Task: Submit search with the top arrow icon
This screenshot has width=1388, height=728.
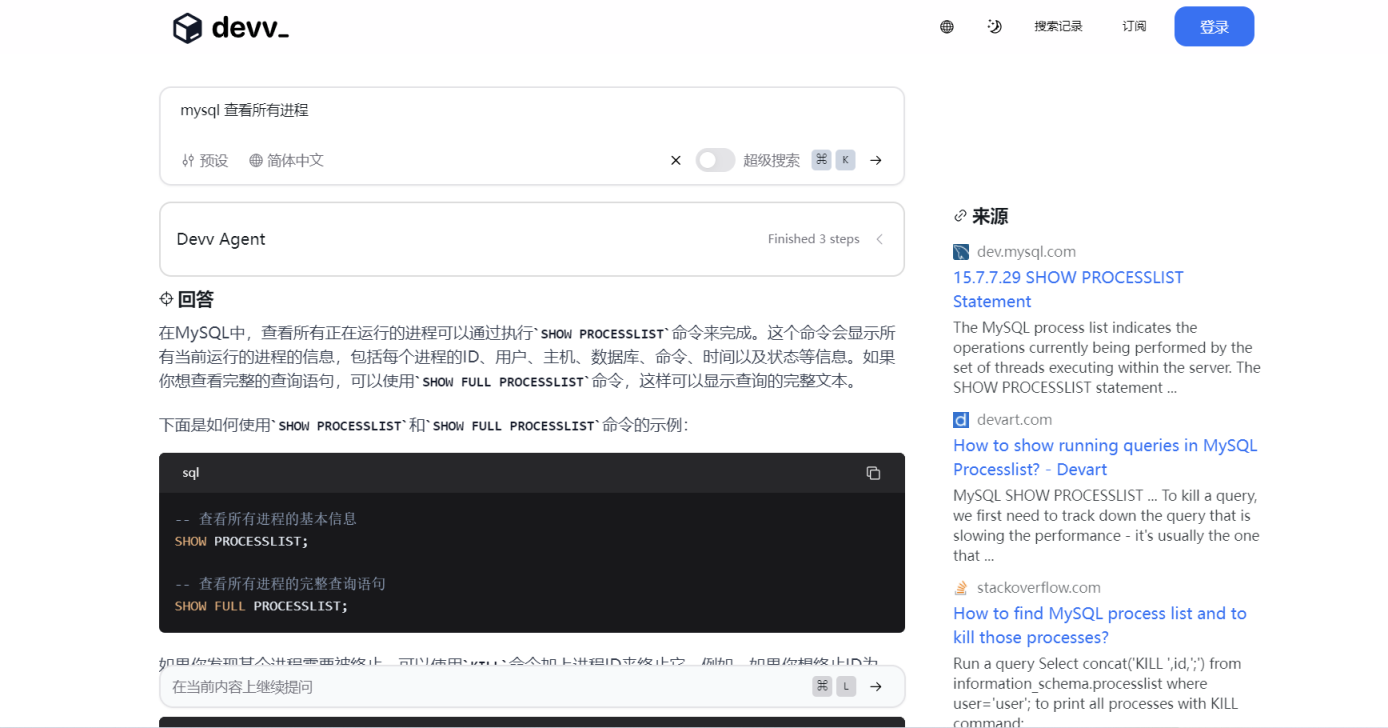Action: 876,160
